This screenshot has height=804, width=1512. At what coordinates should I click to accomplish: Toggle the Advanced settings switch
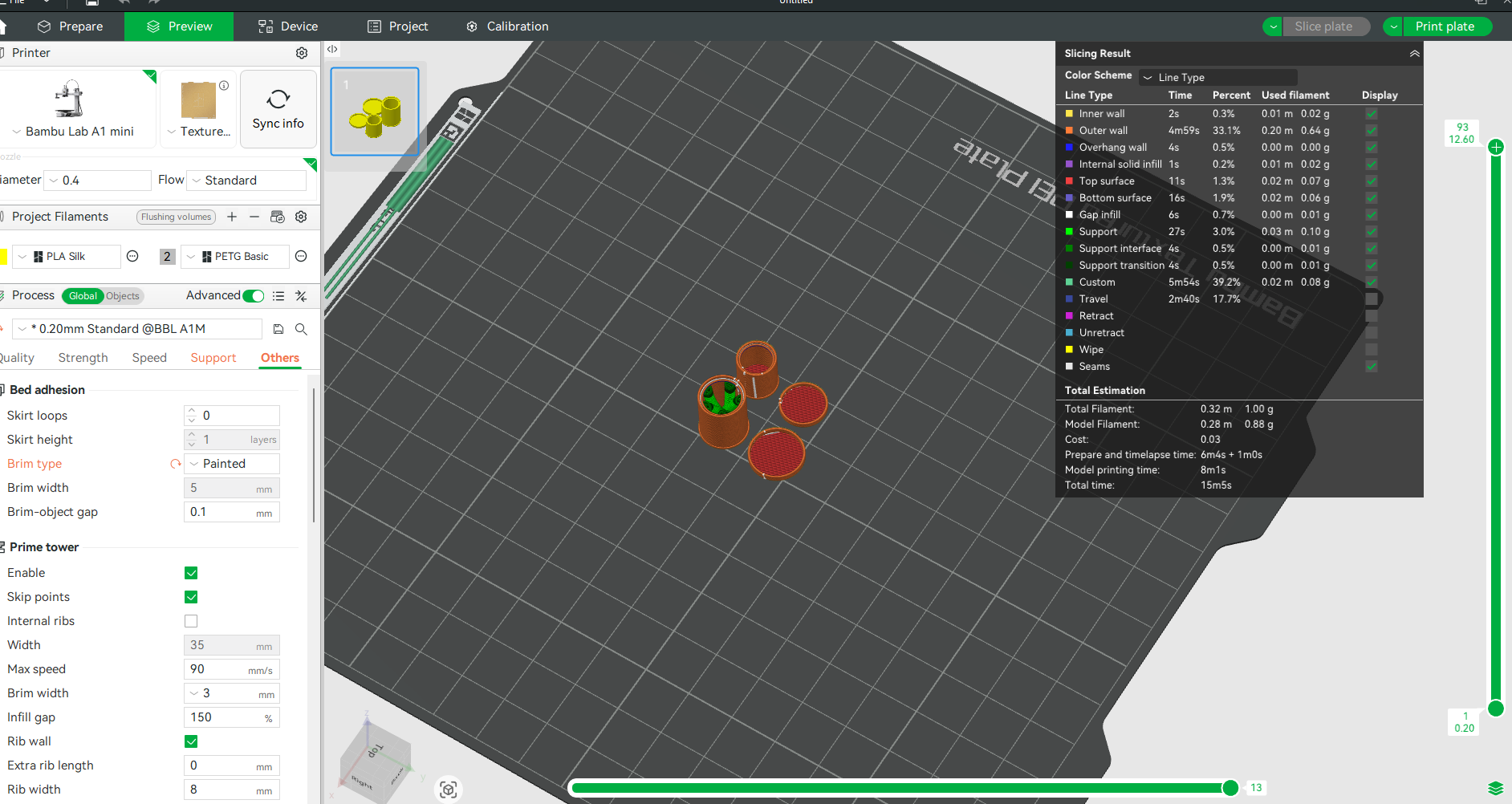(x=253, y=296)
